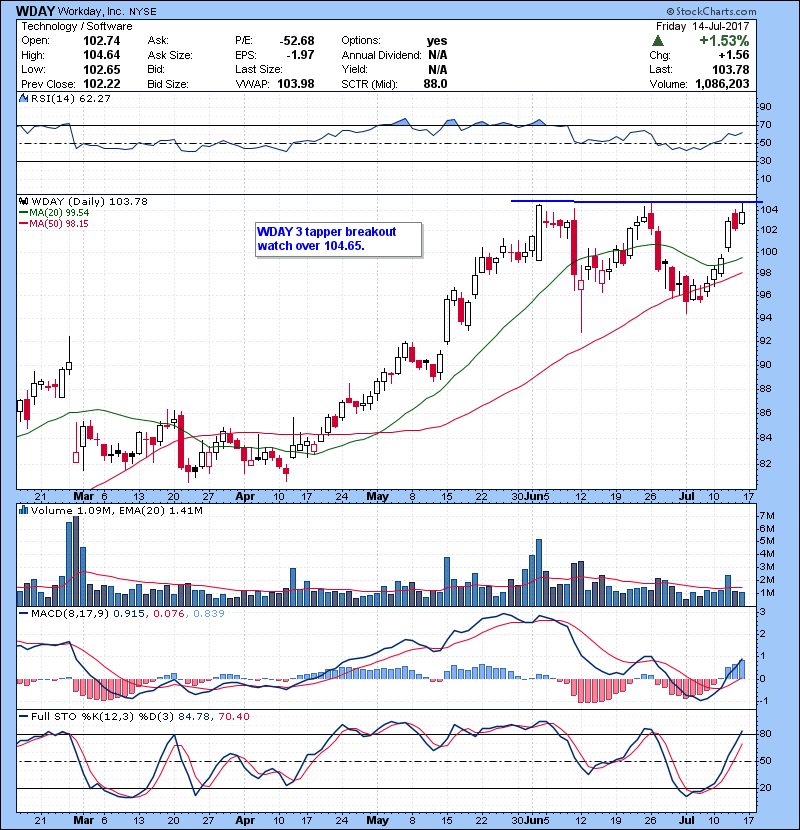
Task: Click the SCTR (Mid) value 88.0
Action: coord(435,84)
